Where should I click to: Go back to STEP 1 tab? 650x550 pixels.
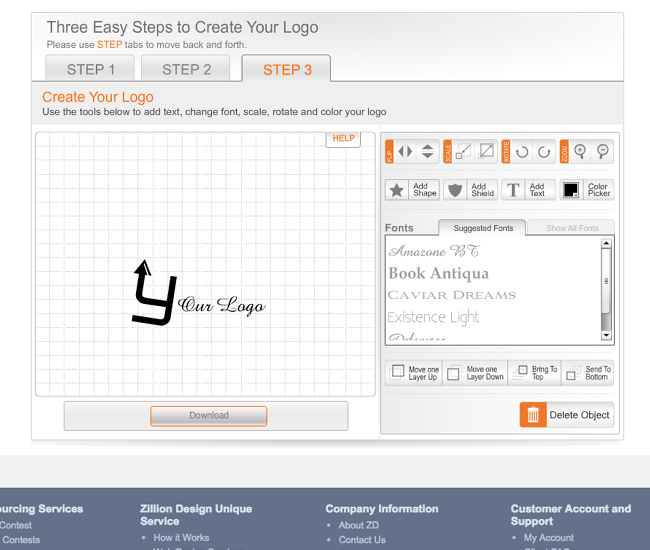[x=91, y=69]
